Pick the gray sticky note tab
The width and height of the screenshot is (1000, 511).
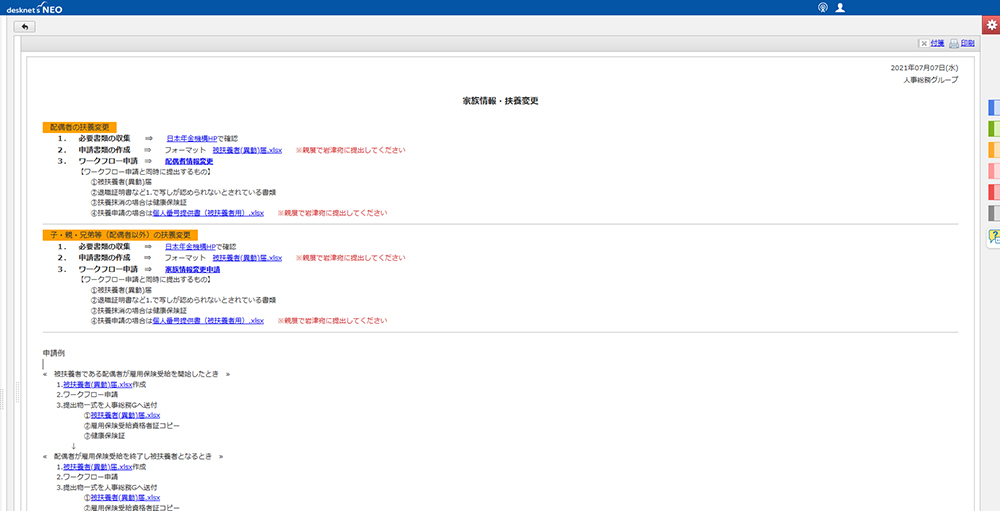point(994,213)
